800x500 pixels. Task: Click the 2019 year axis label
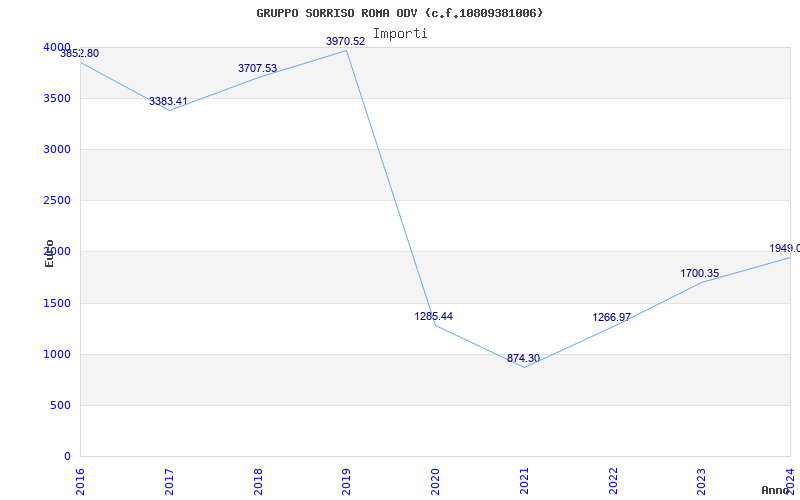tap(346, 482)
